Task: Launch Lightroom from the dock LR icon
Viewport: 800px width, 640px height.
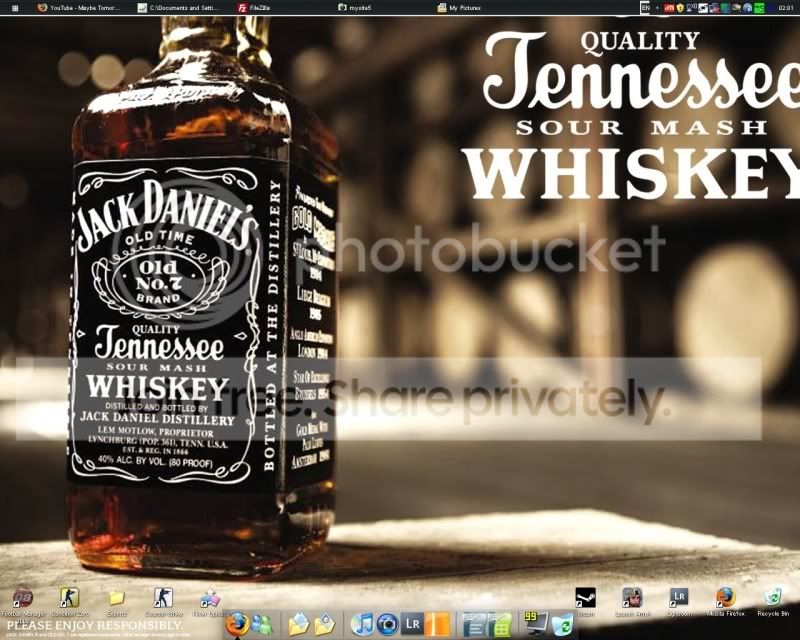Action: [x=412, y=625]
